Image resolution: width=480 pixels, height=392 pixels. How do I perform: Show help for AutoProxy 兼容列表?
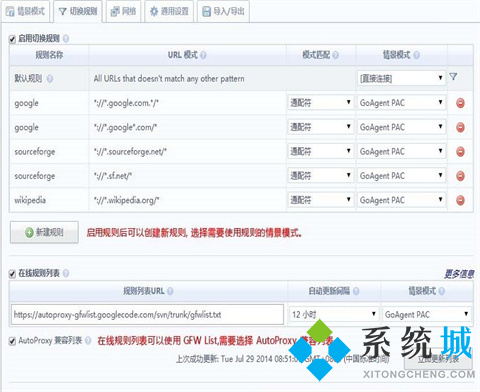tap(88, 340)
